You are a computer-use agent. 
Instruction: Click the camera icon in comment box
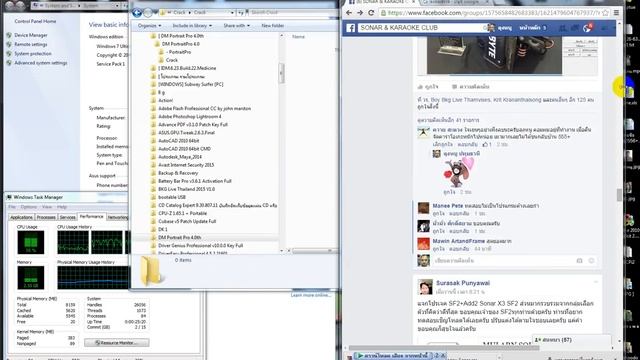(x=579, y=260)
